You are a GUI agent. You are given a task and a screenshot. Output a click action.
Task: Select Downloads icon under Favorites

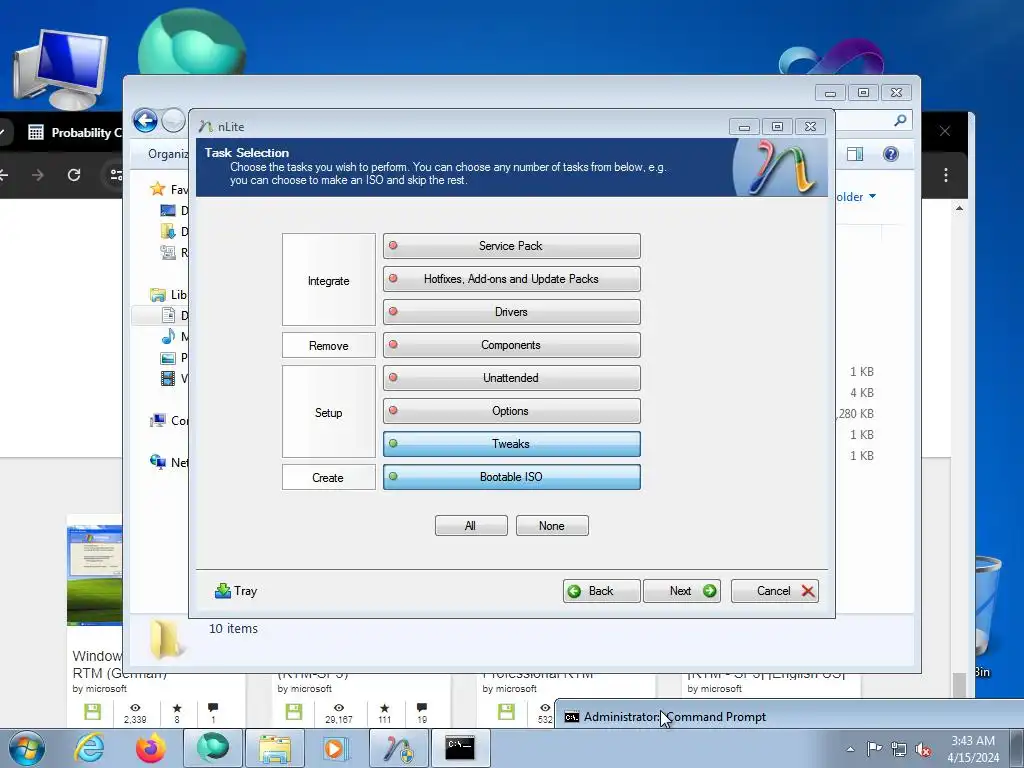point(168,231)
